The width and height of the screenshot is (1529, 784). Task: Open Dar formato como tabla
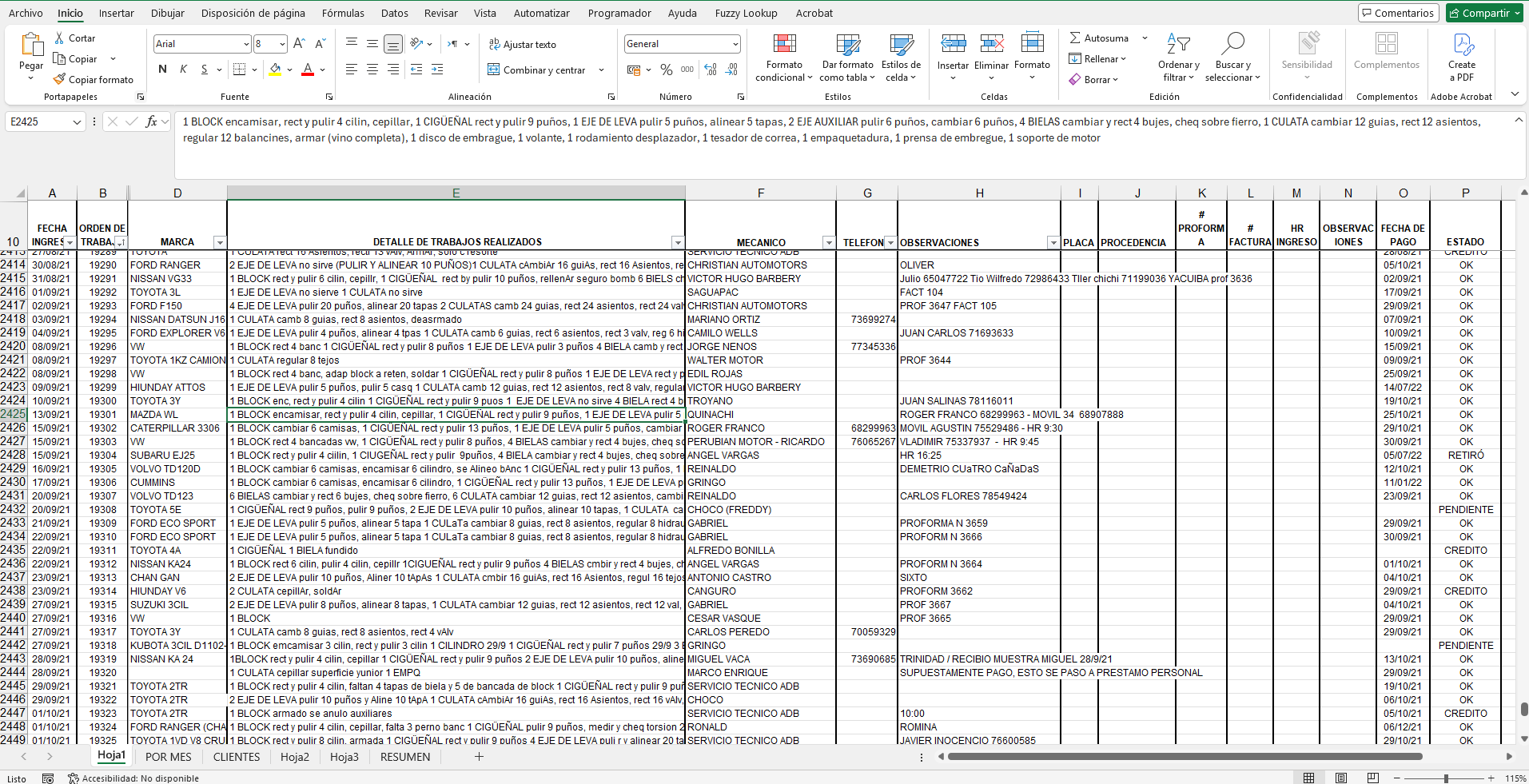[847, 58]
